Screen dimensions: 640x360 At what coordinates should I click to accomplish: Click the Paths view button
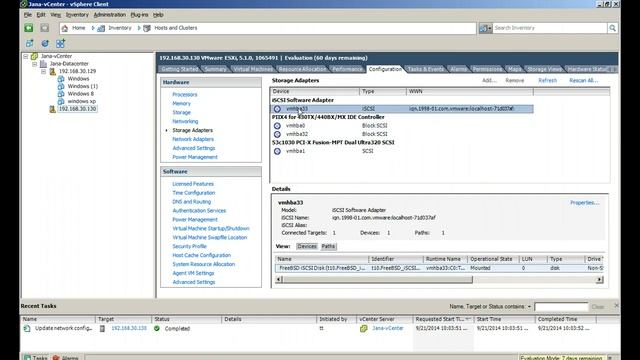click(x=328, y=246)
